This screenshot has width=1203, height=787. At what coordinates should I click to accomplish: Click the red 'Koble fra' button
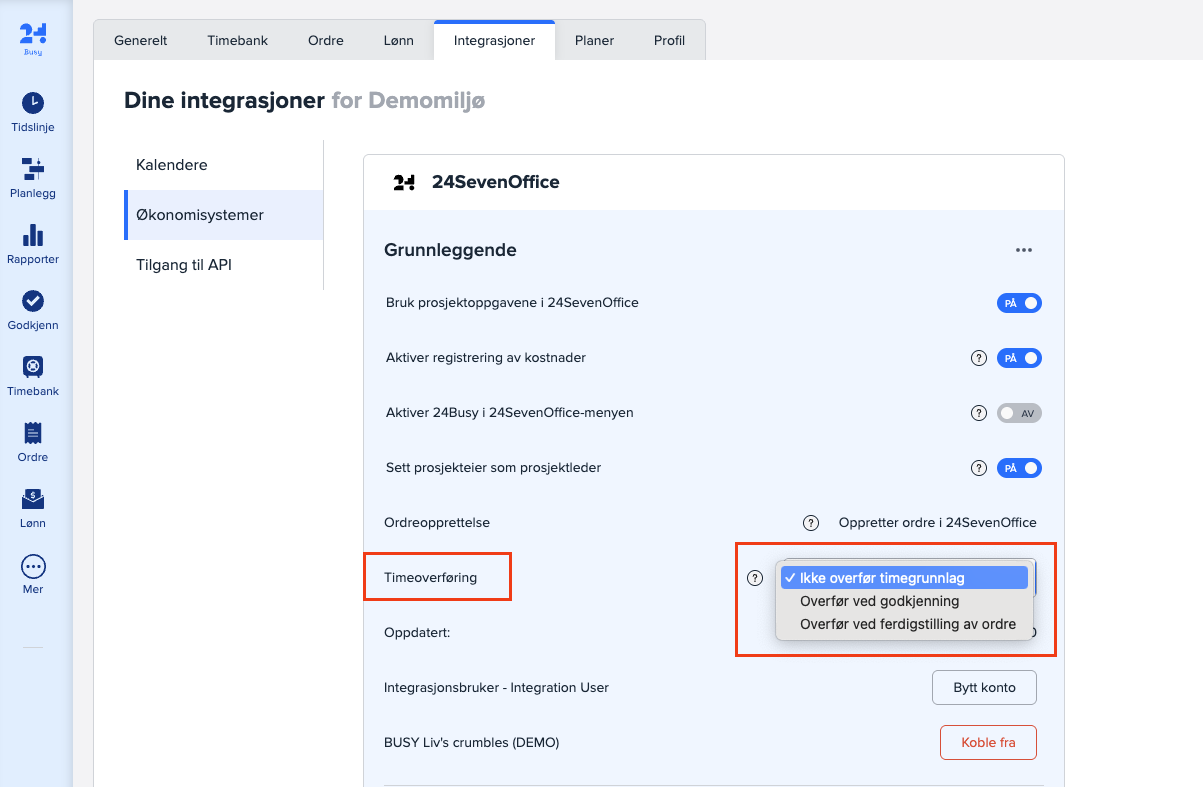[988, 743]
